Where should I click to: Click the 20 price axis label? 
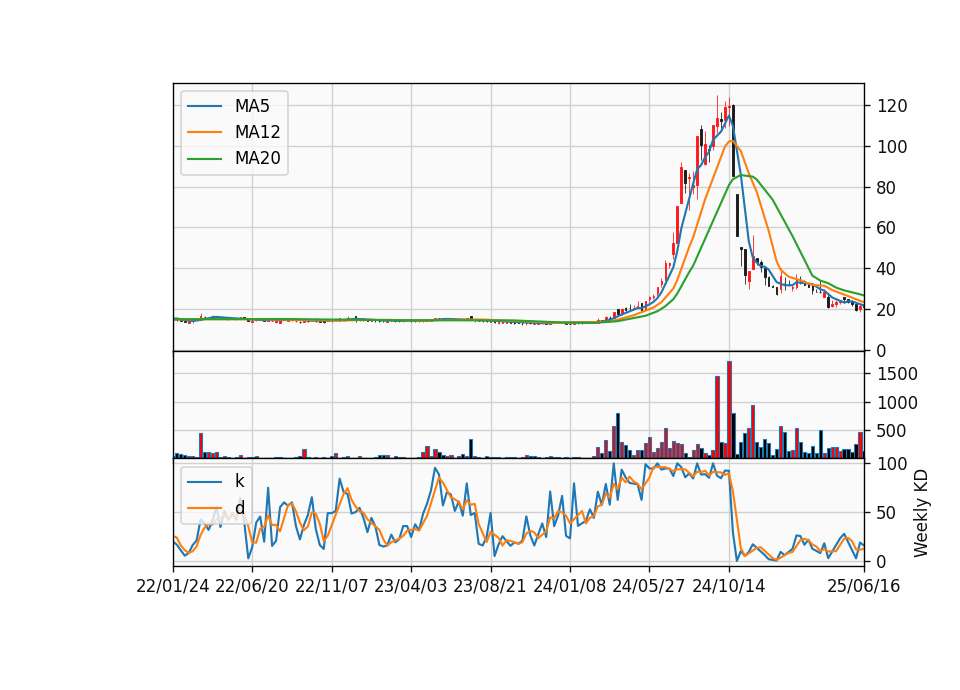tap(886, 310)
